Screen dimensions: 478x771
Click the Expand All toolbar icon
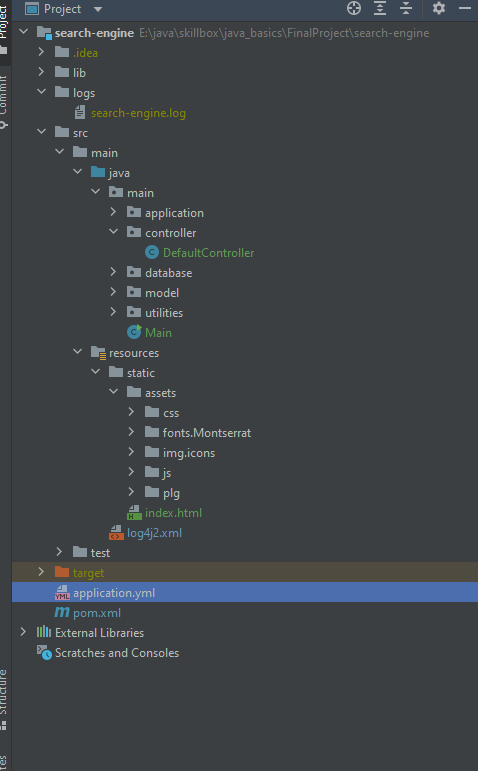pyautogui.click(x=380, y=8)
